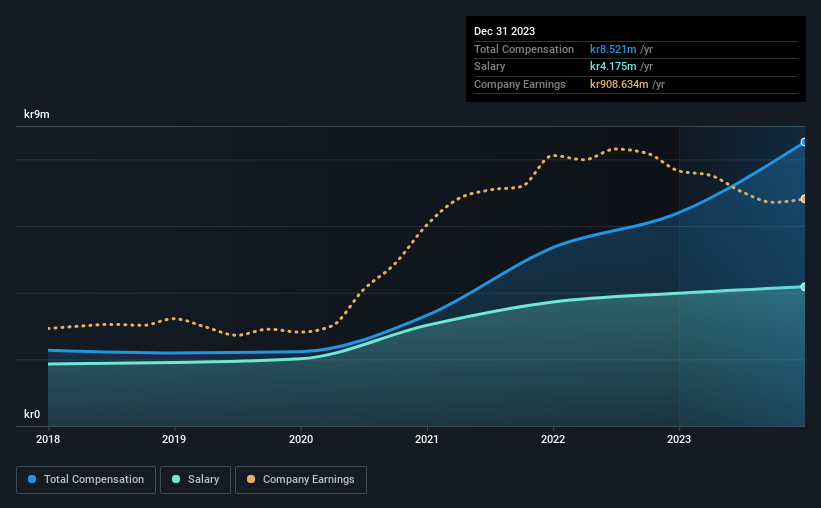Select the orange Company Earnings end marker

click(x=804, y=199)
